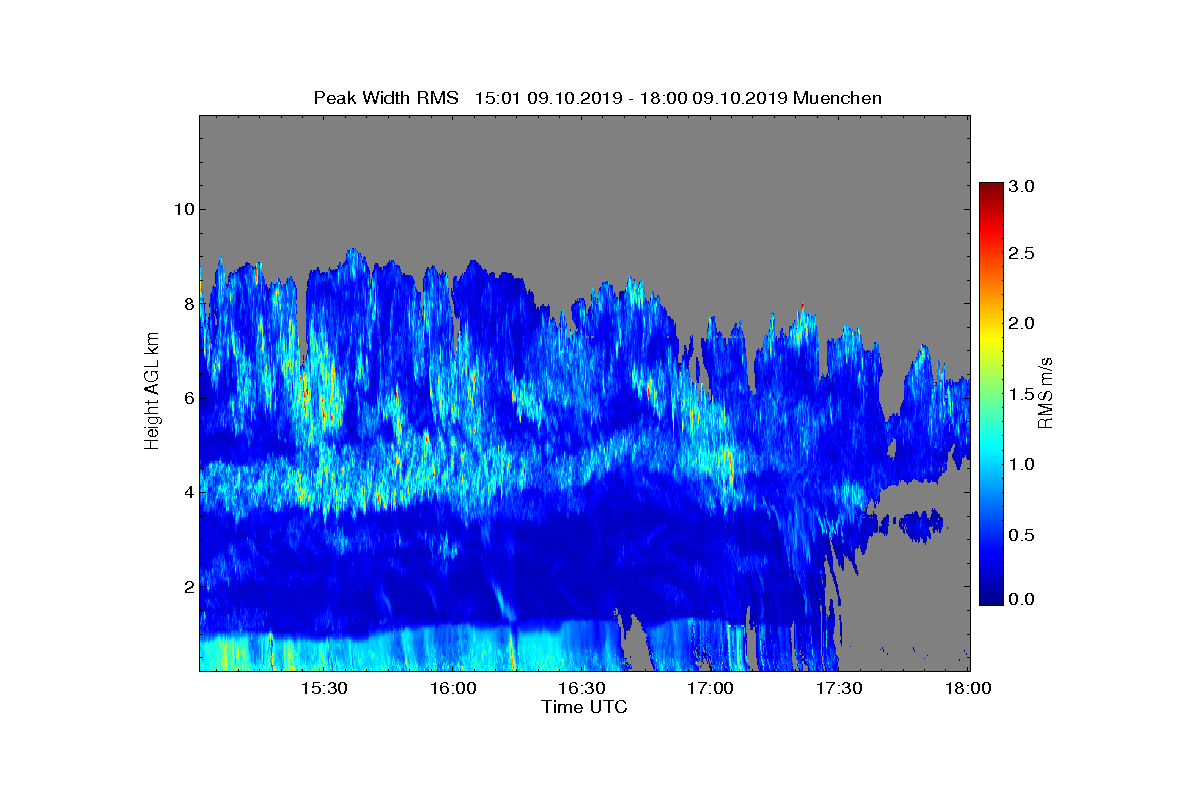Click the '17:30' time tick label
Screen dimensions: 1200x800
840,688
